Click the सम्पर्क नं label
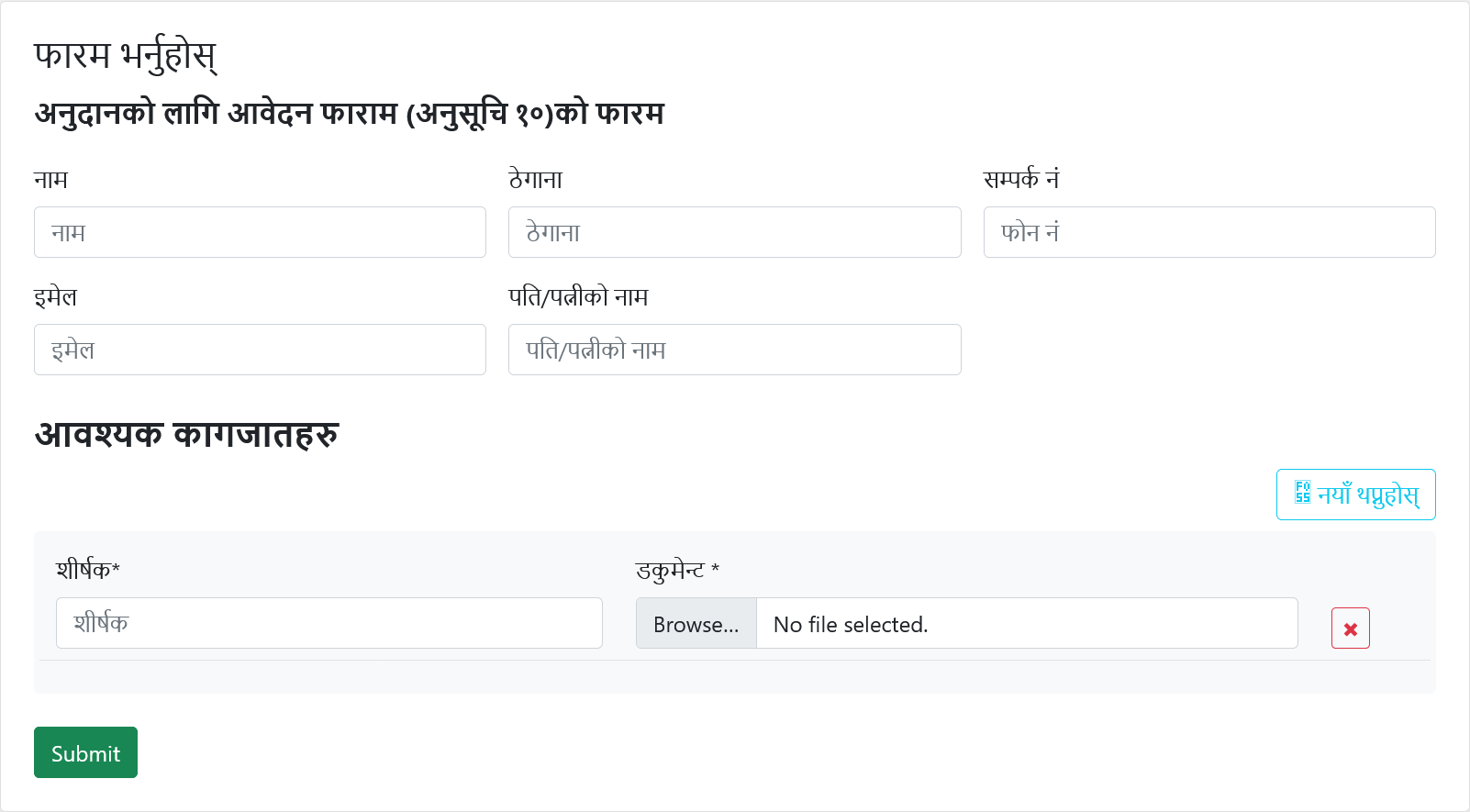 tap(1021, 180)
